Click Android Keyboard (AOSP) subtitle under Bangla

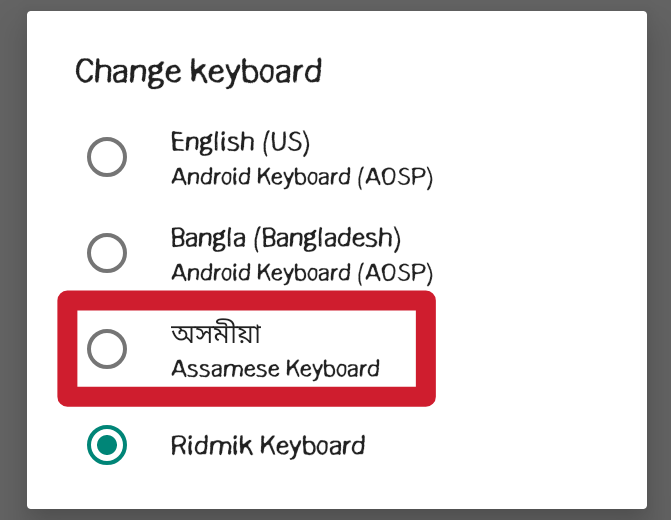click(x=301, y=272)
